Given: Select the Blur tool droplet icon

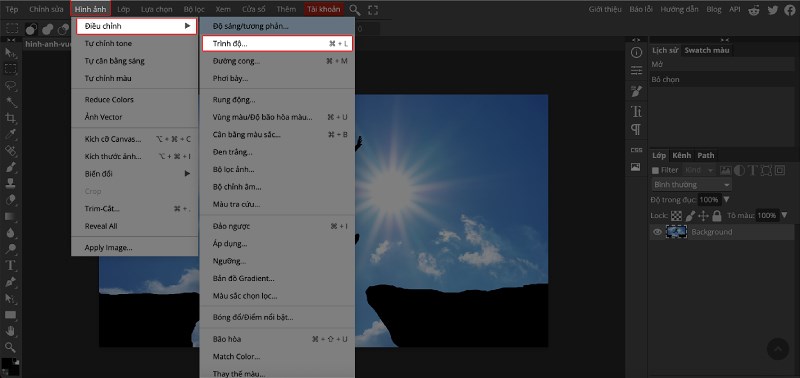Looking at the screenshot, I should [x=11, y=233].
